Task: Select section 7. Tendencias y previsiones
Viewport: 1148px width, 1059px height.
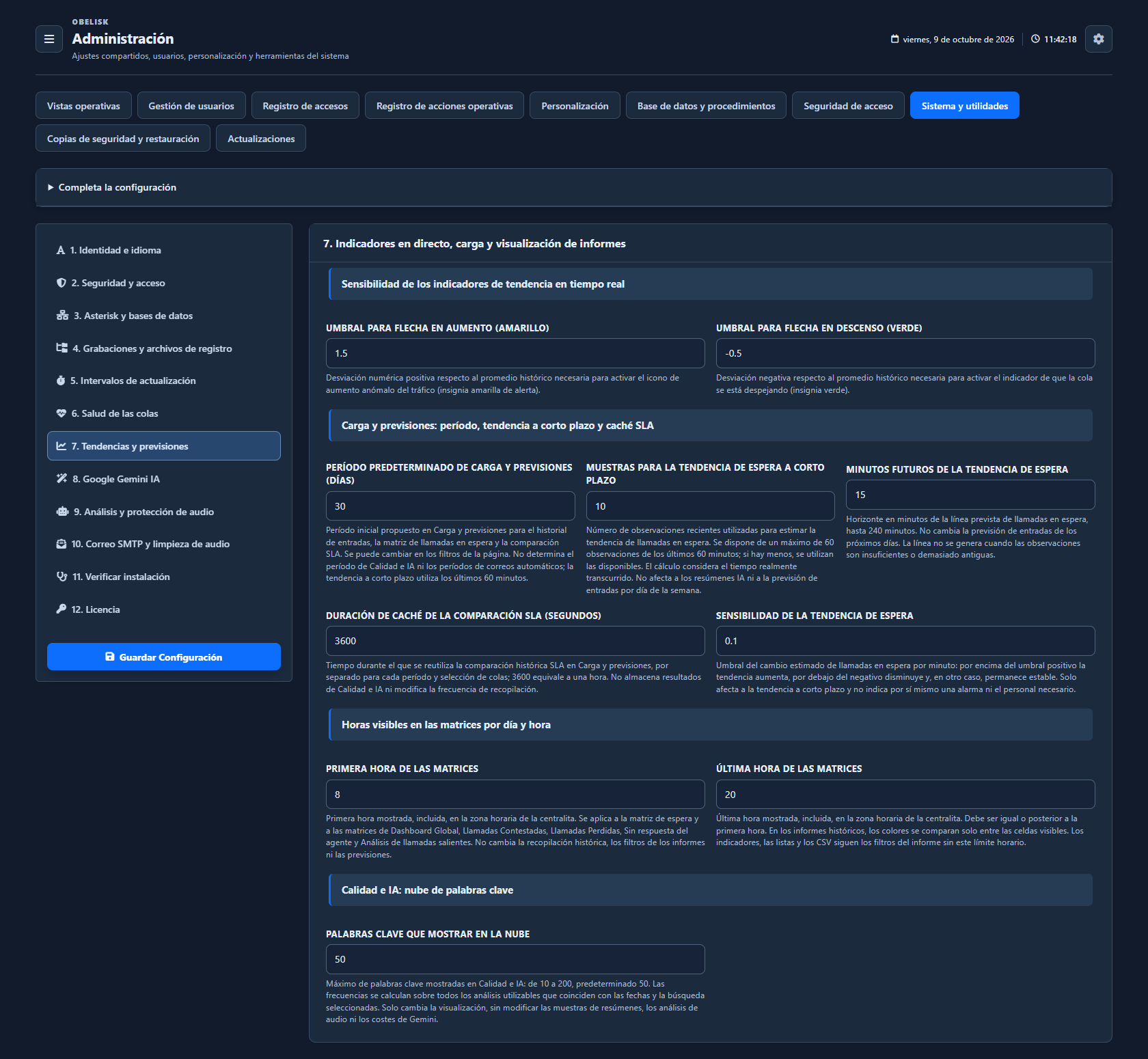Action: coord(164,446)
